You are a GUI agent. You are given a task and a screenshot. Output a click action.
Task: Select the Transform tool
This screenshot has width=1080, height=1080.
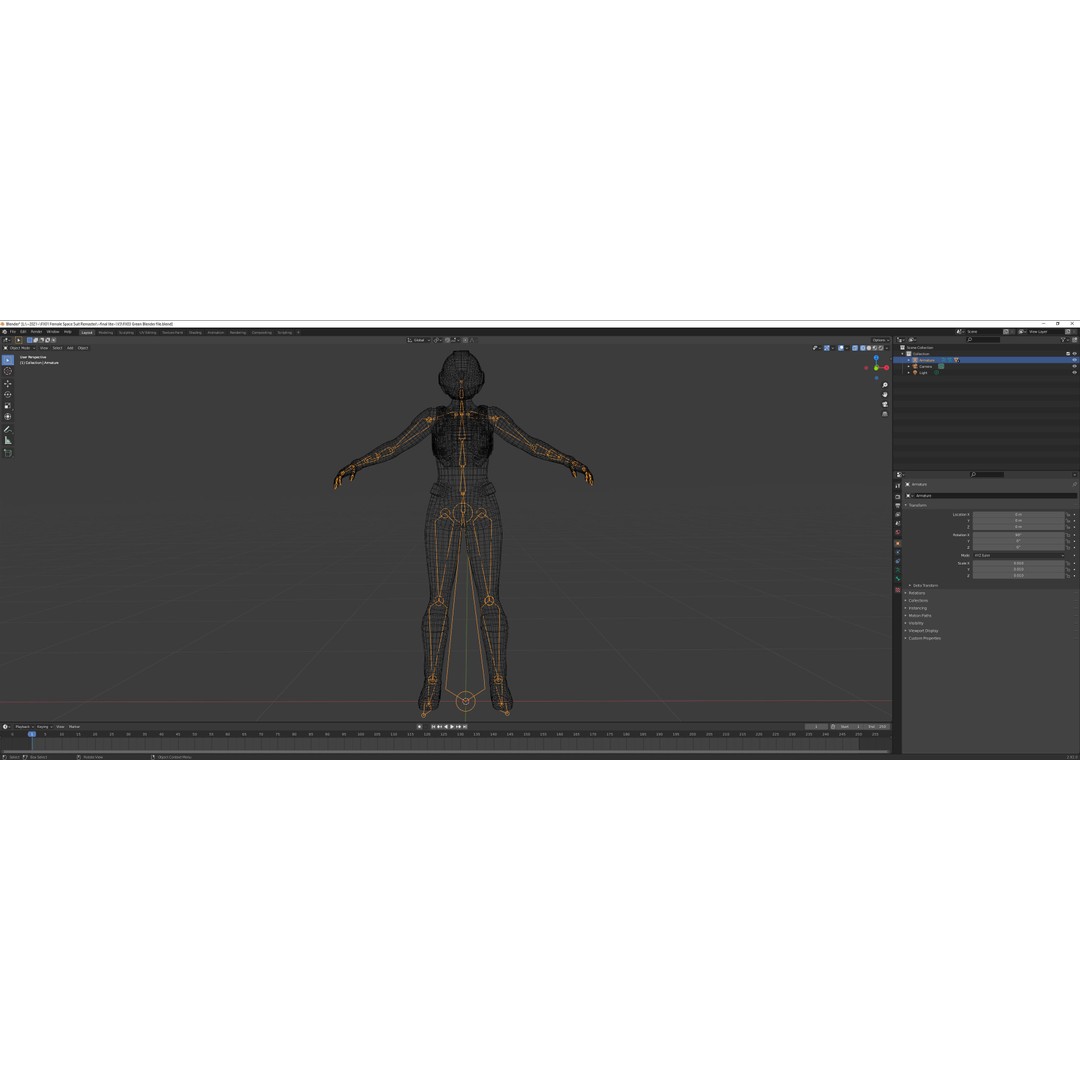(x=8, y=417)
